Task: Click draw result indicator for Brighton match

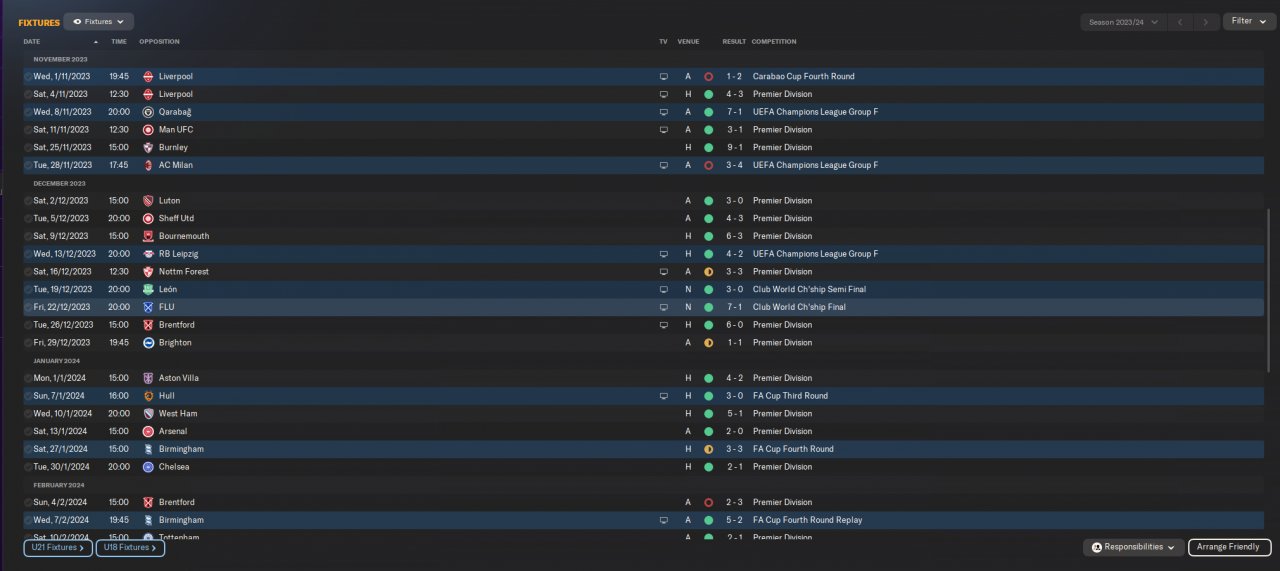Action: click(708, 343)
